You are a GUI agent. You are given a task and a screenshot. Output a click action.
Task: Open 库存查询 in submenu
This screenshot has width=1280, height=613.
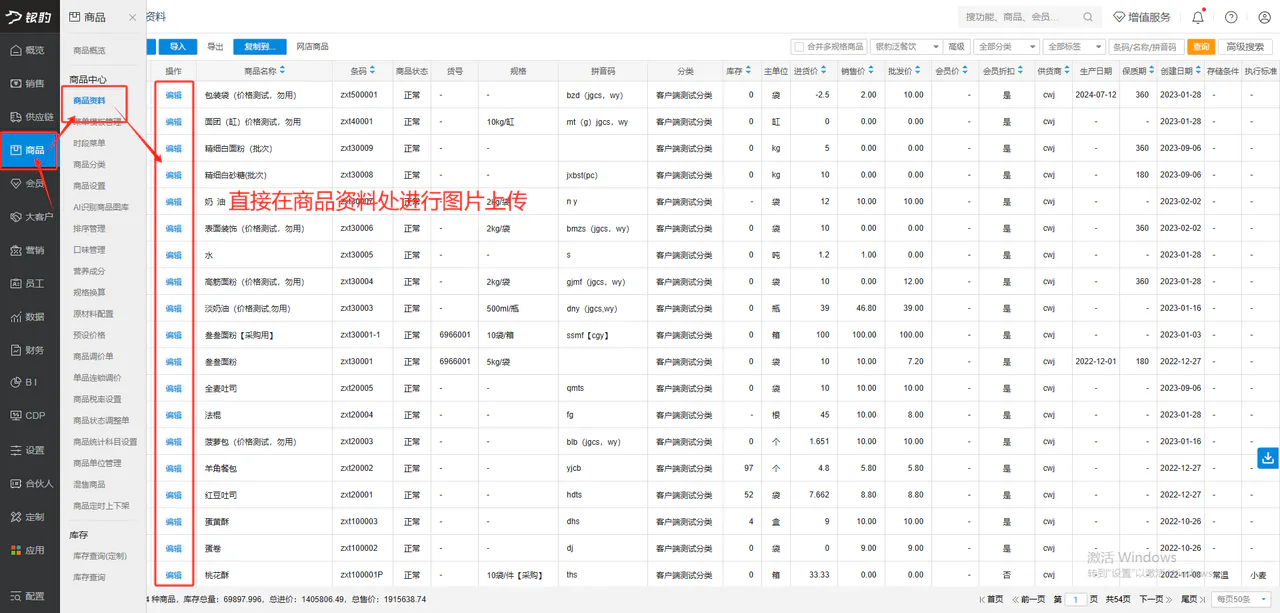tap(89, 578)
